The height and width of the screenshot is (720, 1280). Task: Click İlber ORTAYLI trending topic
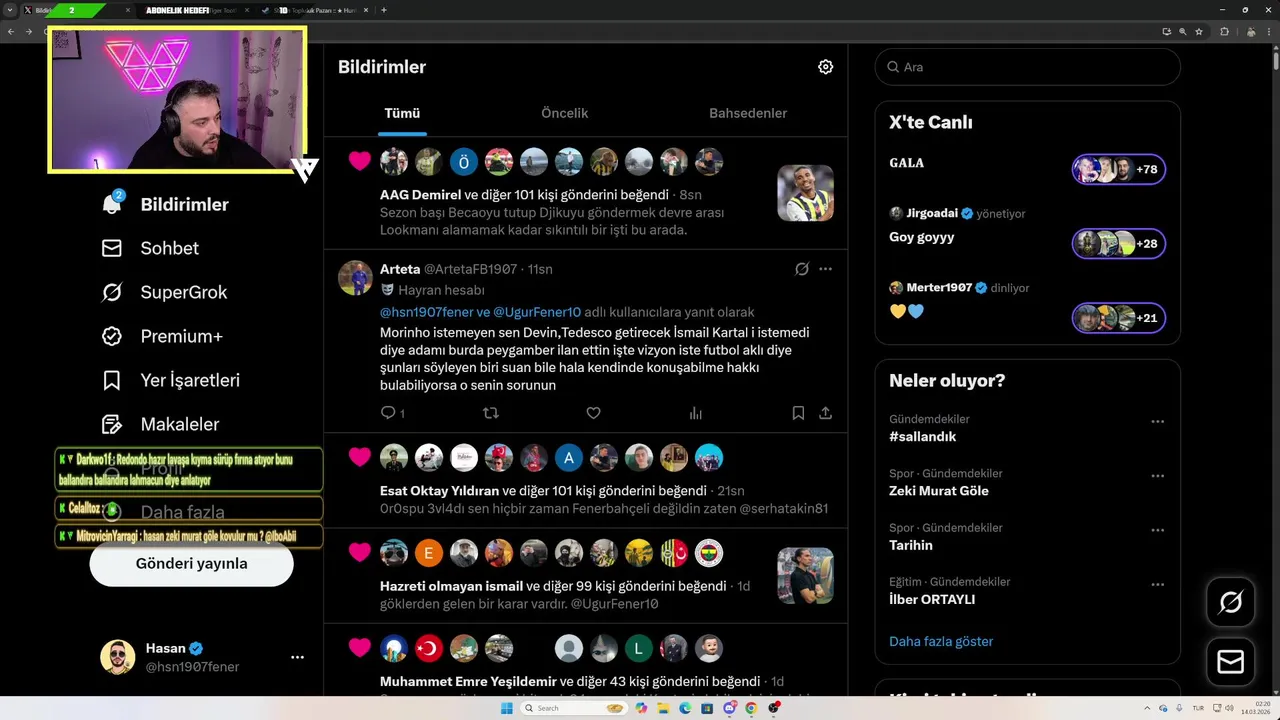[932, 599]
